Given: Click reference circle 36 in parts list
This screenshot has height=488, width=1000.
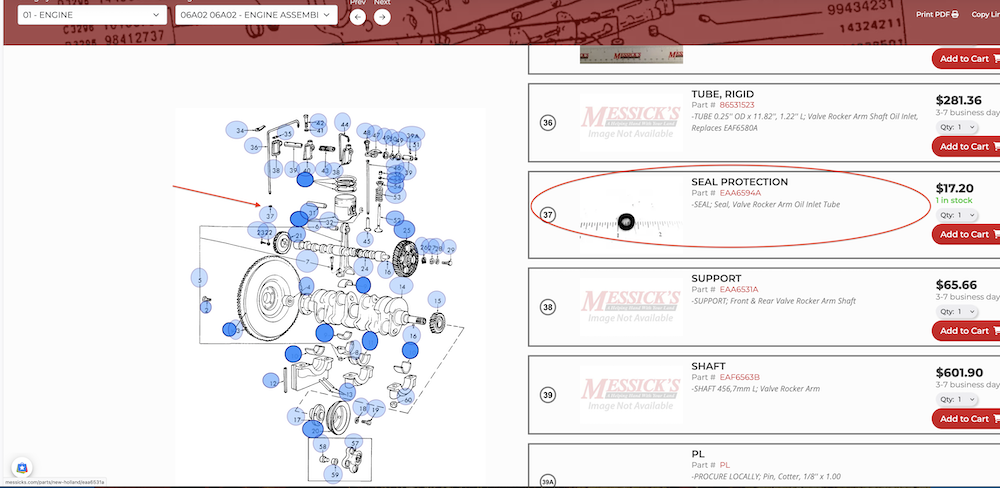Looking at the screenshot, I should [547, 122].
